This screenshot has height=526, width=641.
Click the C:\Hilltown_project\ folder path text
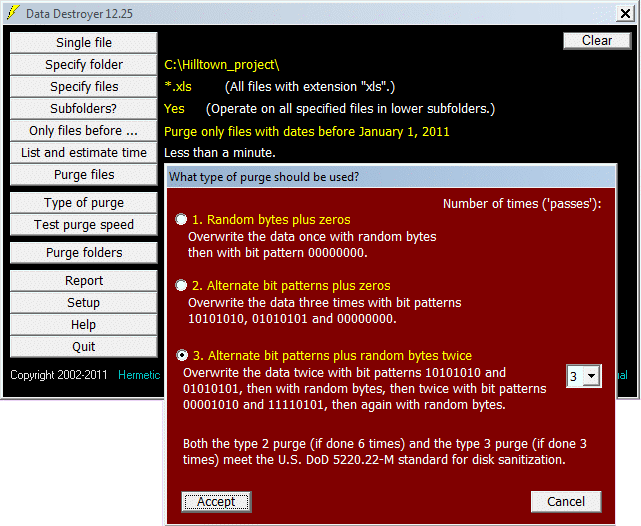[x=222, y=65]
